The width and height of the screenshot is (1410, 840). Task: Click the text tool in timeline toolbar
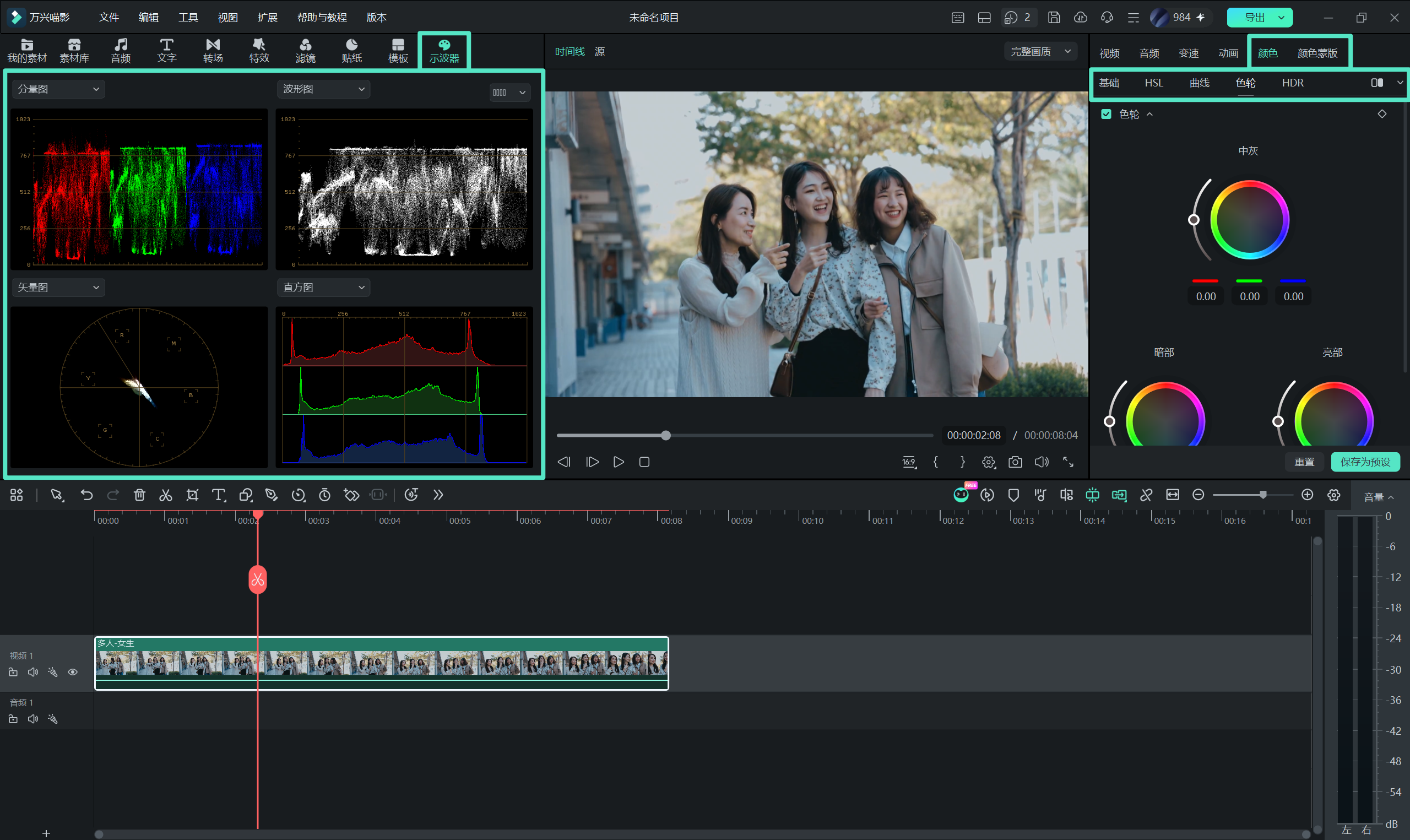[x=219, y=495]
